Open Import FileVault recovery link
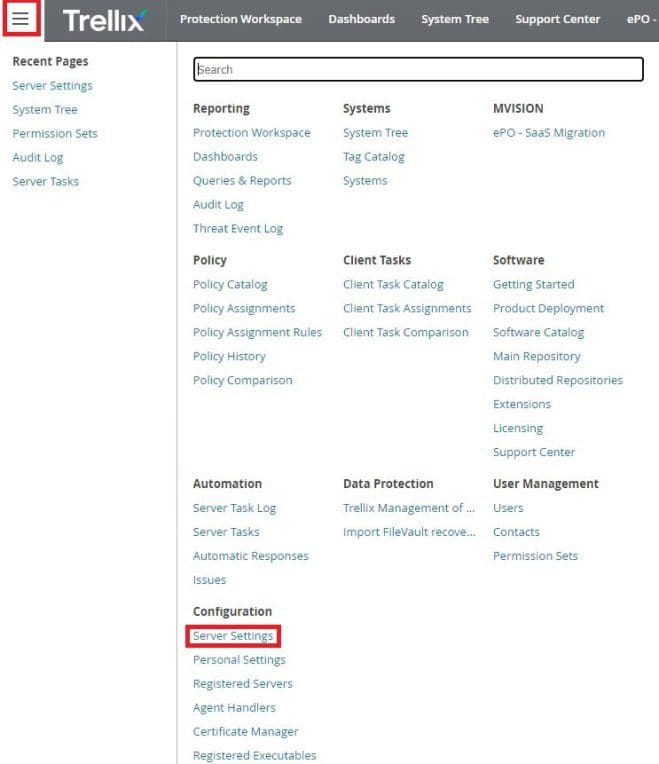The height and width of the screenshot is (764, 659). tap(409, 532)
